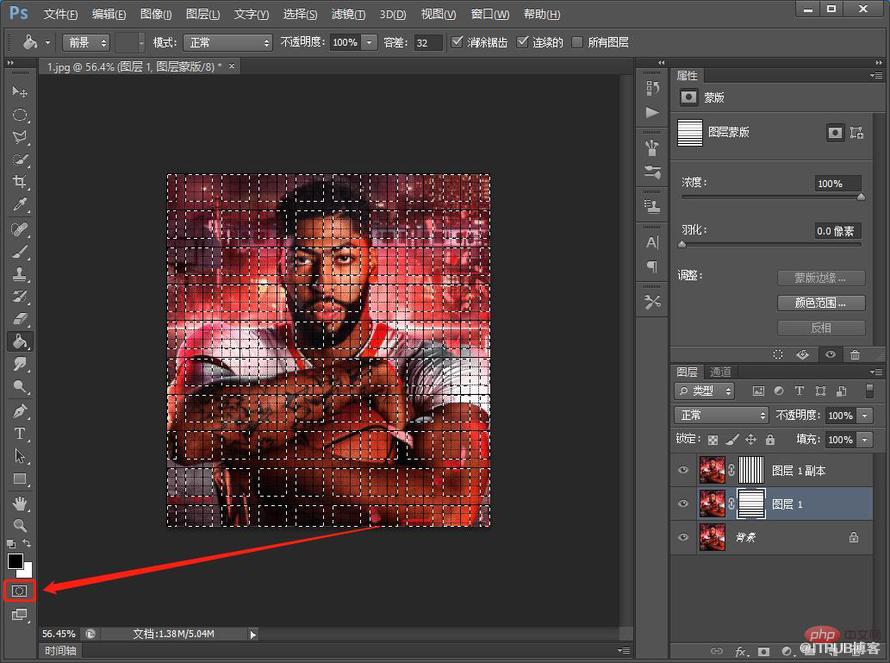Select the Horizontal Type tool

[20, 434]
